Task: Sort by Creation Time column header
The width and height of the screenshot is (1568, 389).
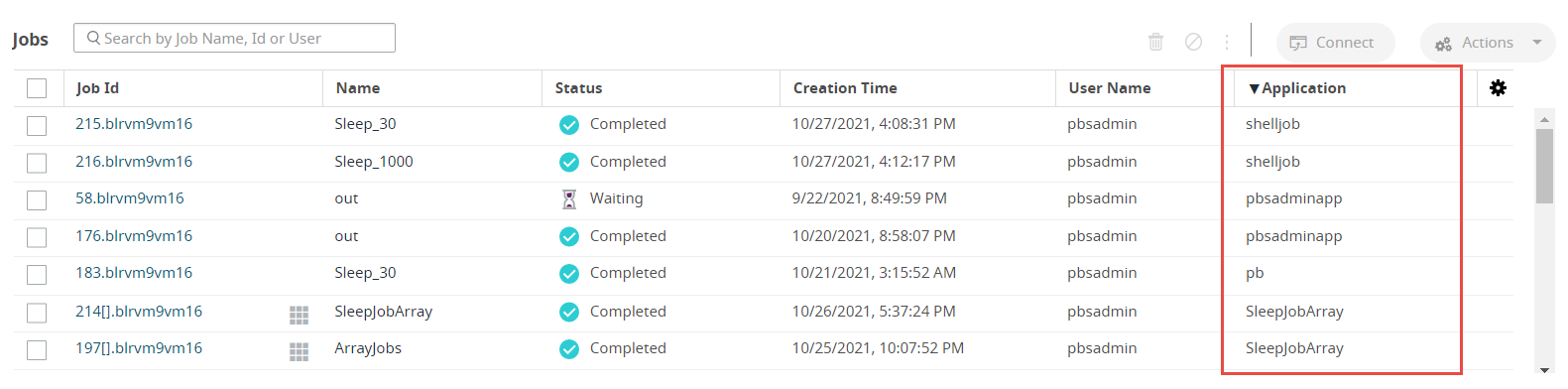Action: (845, 88)
